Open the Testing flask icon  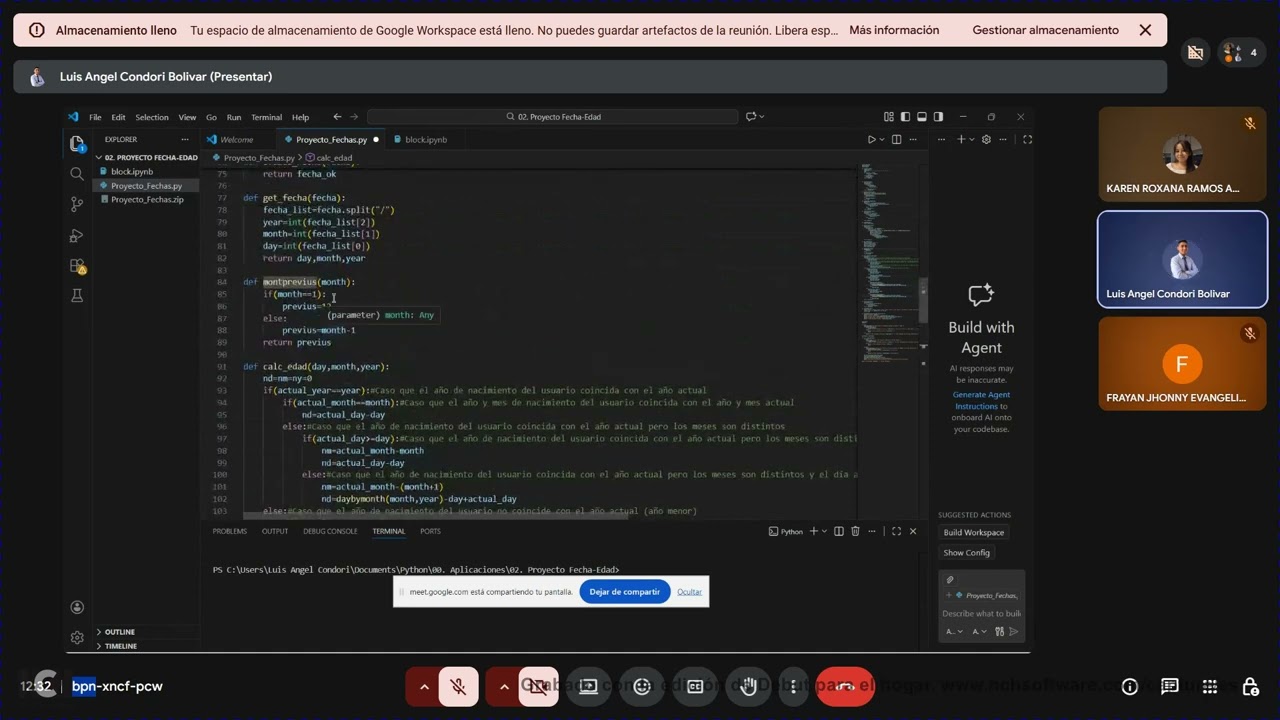[77, 296]
